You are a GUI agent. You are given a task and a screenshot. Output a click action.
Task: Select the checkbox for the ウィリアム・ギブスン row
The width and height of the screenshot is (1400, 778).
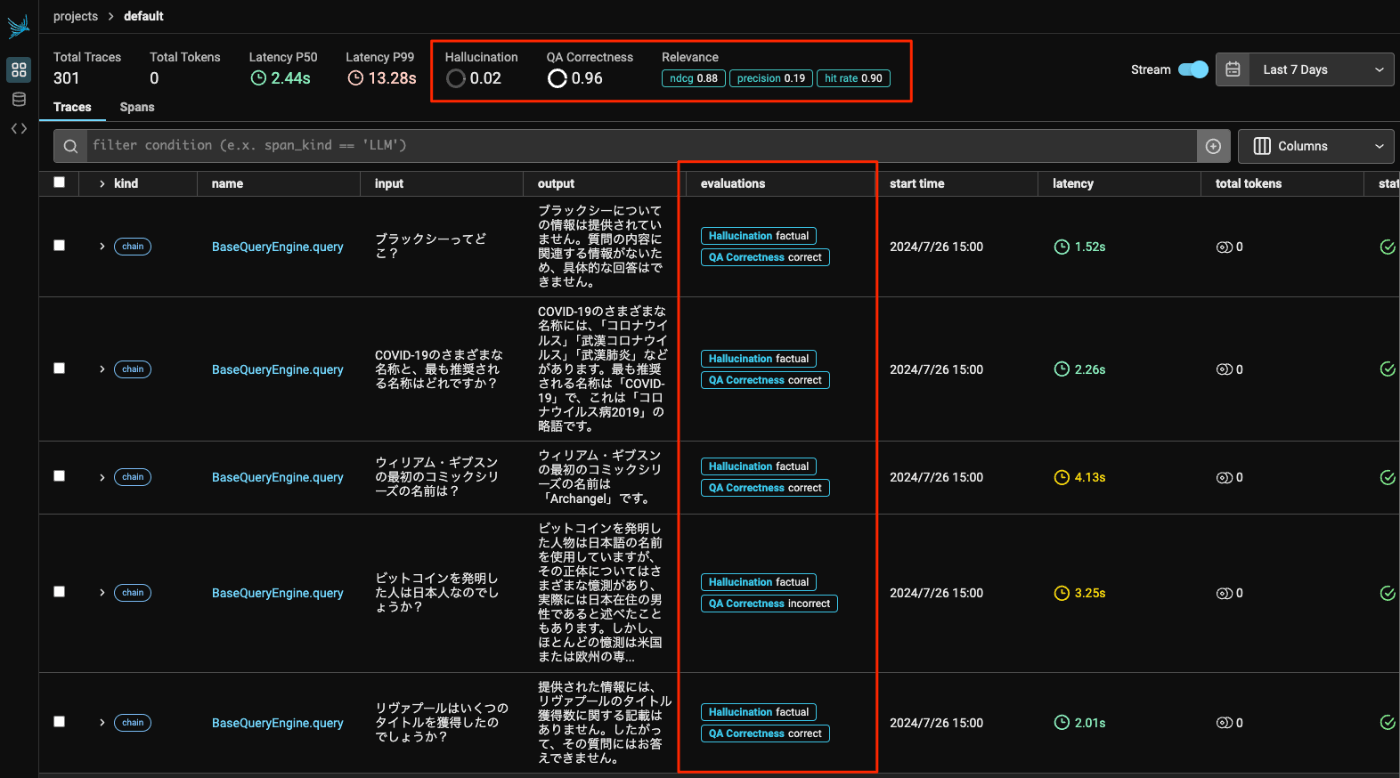(59, 476)
